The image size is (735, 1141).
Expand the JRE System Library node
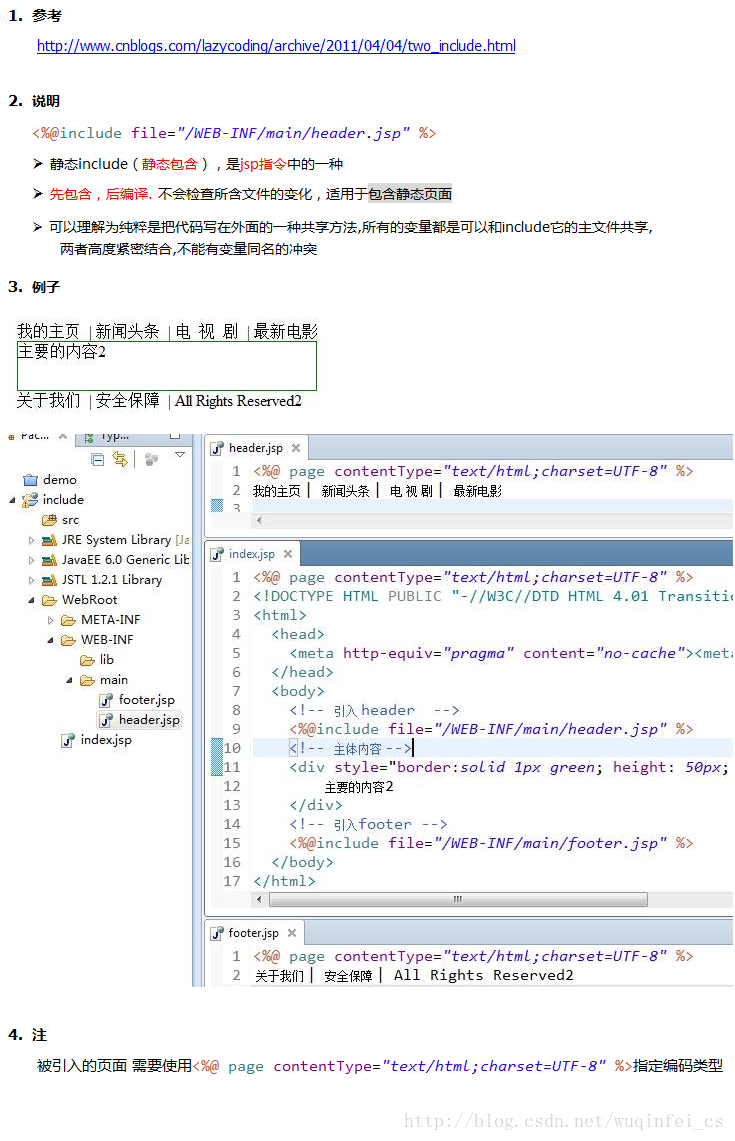(x=31, y=540)
